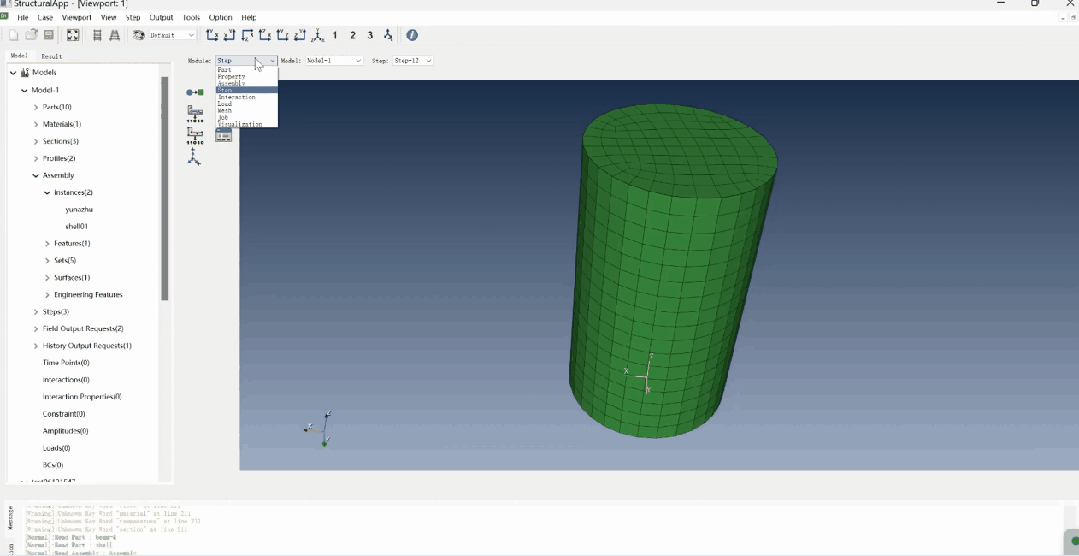Expand the Profiles(2) node
This screenshot has height=556, width=1079.
36,158
